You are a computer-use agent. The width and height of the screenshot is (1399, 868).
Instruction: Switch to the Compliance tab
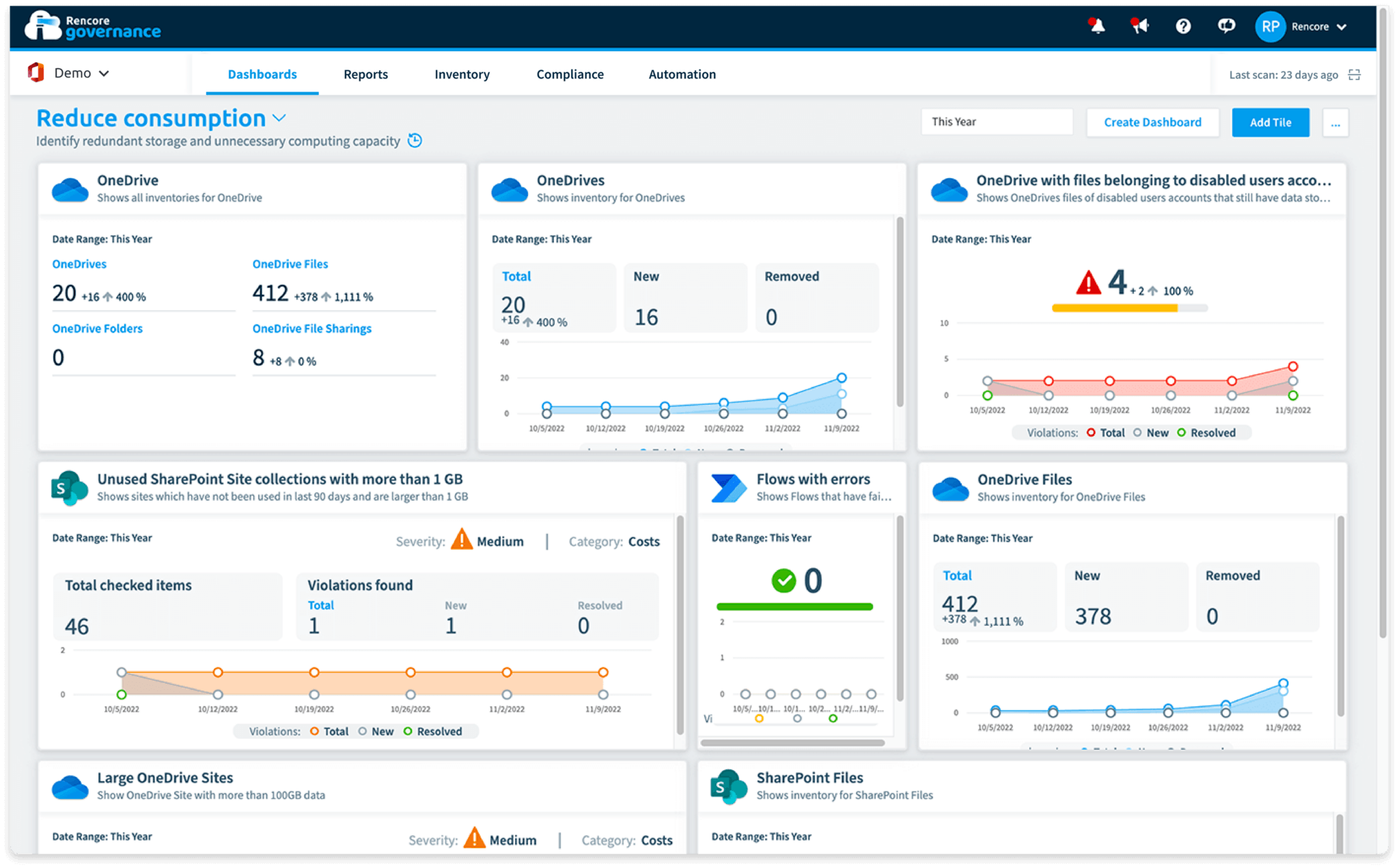click(570, 74)
